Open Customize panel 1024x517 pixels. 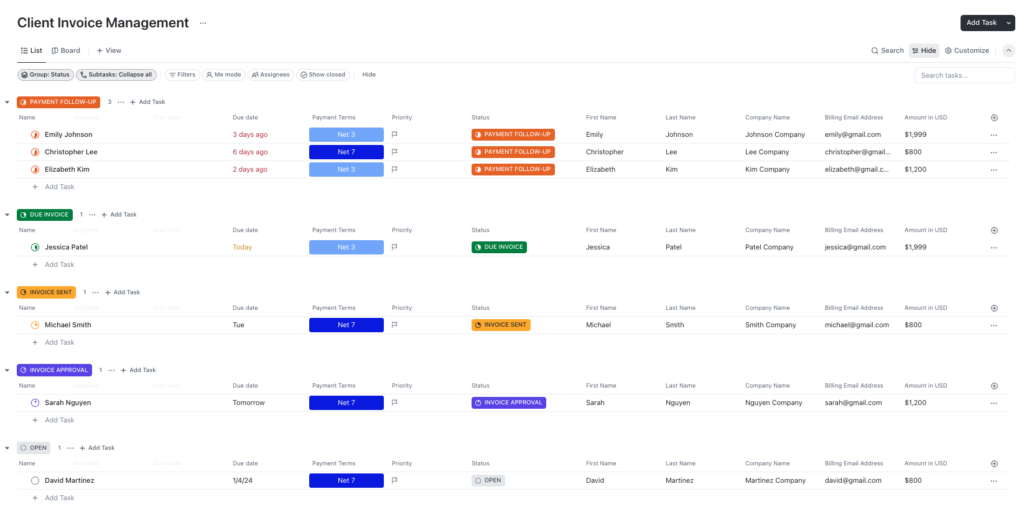(x=967, y=50)
